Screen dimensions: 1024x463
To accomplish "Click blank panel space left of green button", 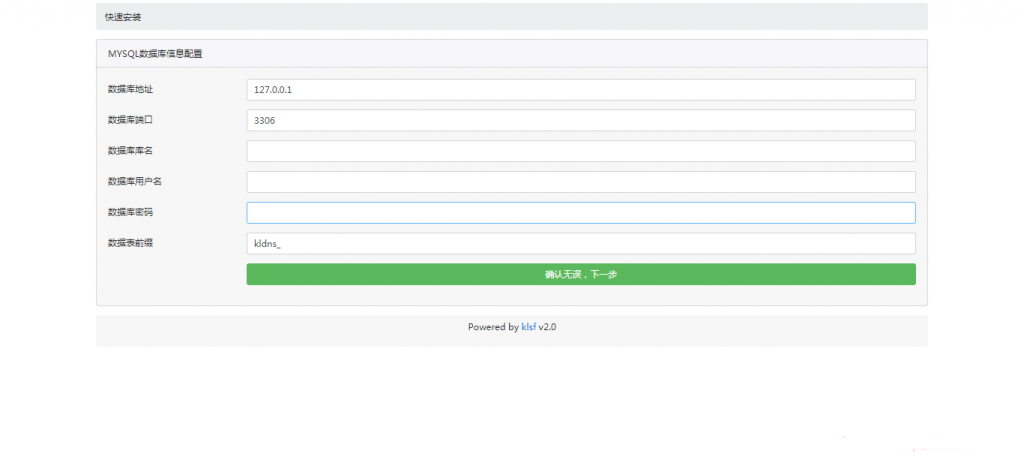I will pyautogui.click(x=170, y=275).
